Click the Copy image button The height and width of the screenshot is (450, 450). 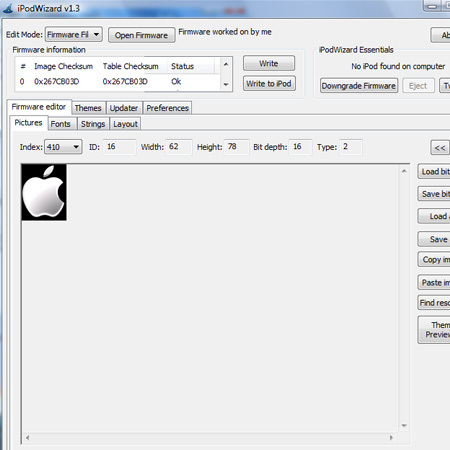[x=434, y=259]
